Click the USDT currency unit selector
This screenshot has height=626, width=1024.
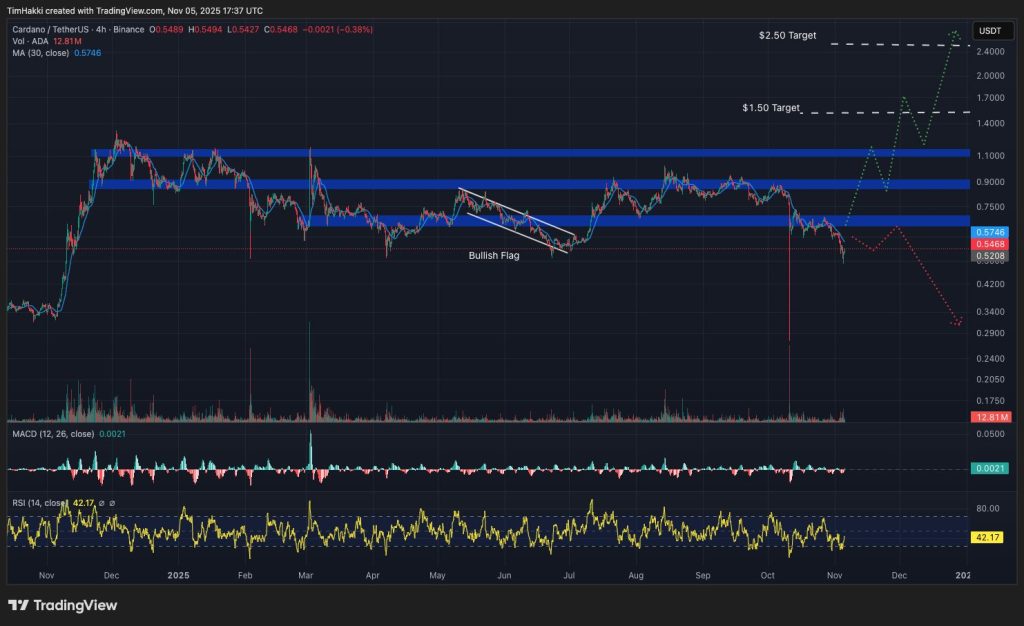(x=992, y=31)
